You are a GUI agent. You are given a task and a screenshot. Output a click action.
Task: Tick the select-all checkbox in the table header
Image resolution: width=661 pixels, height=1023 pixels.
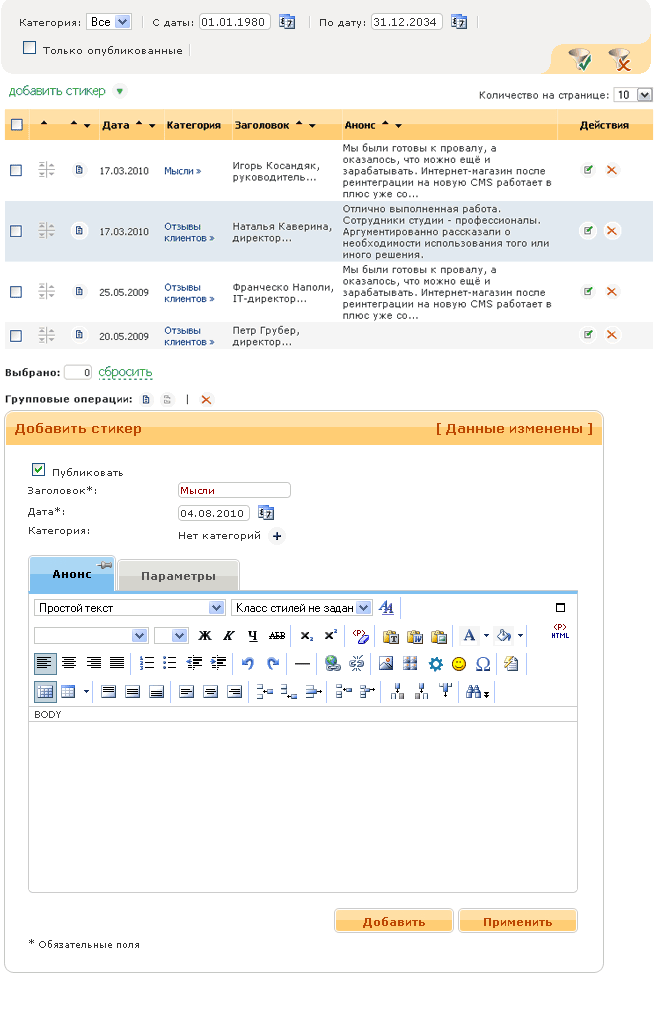(16, 125)
